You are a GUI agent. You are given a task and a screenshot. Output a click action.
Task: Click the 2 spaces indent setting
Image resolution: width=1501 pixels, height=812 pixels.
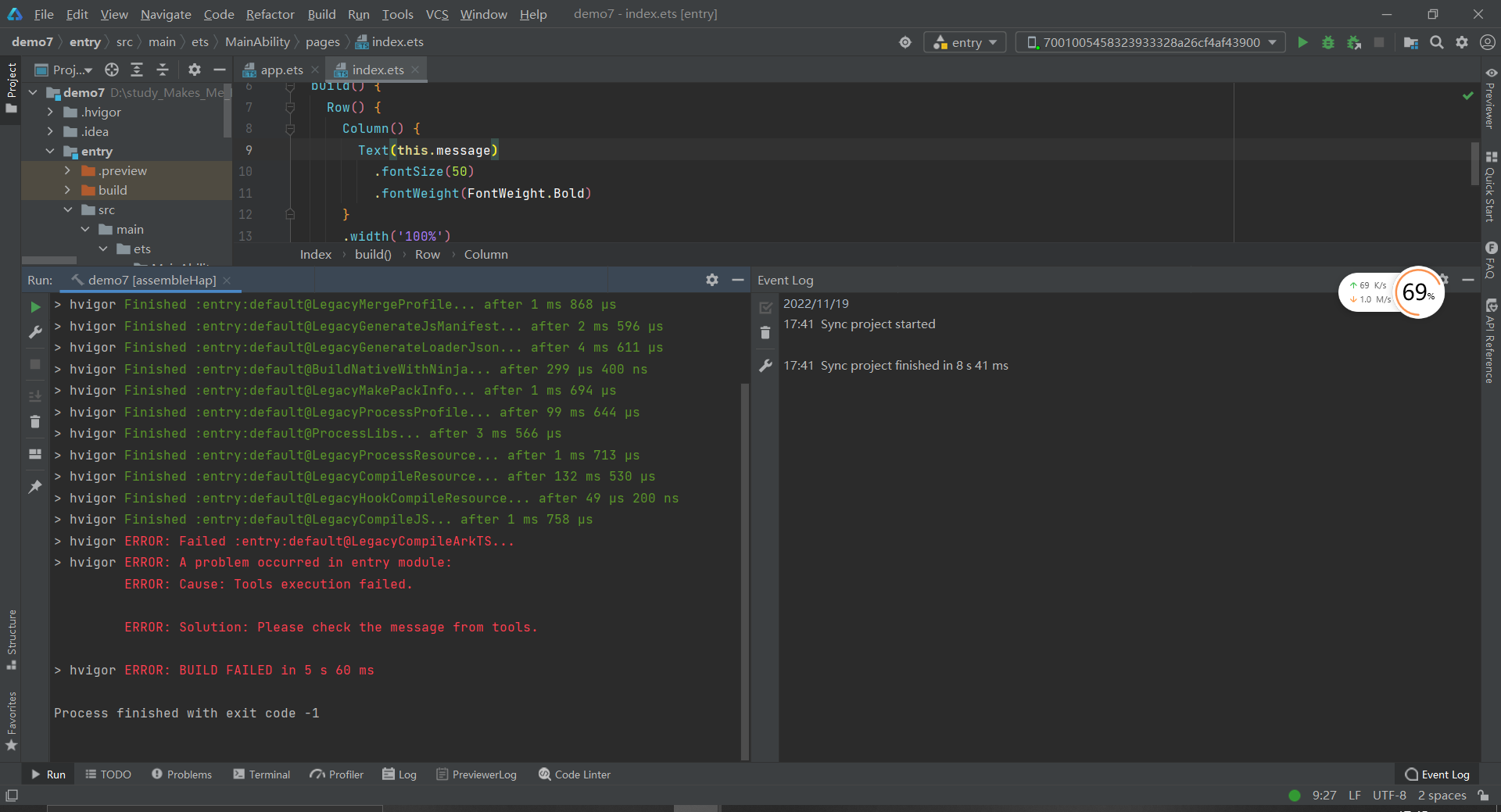1442,796
